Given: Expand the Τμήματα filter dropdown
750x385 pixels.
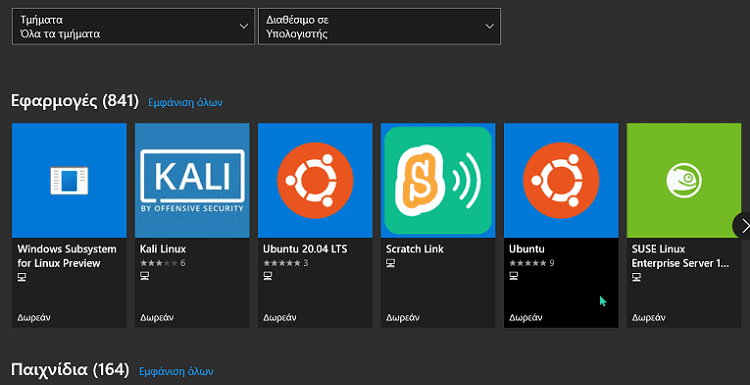Looking at the screenshot, I should (133, 27).
